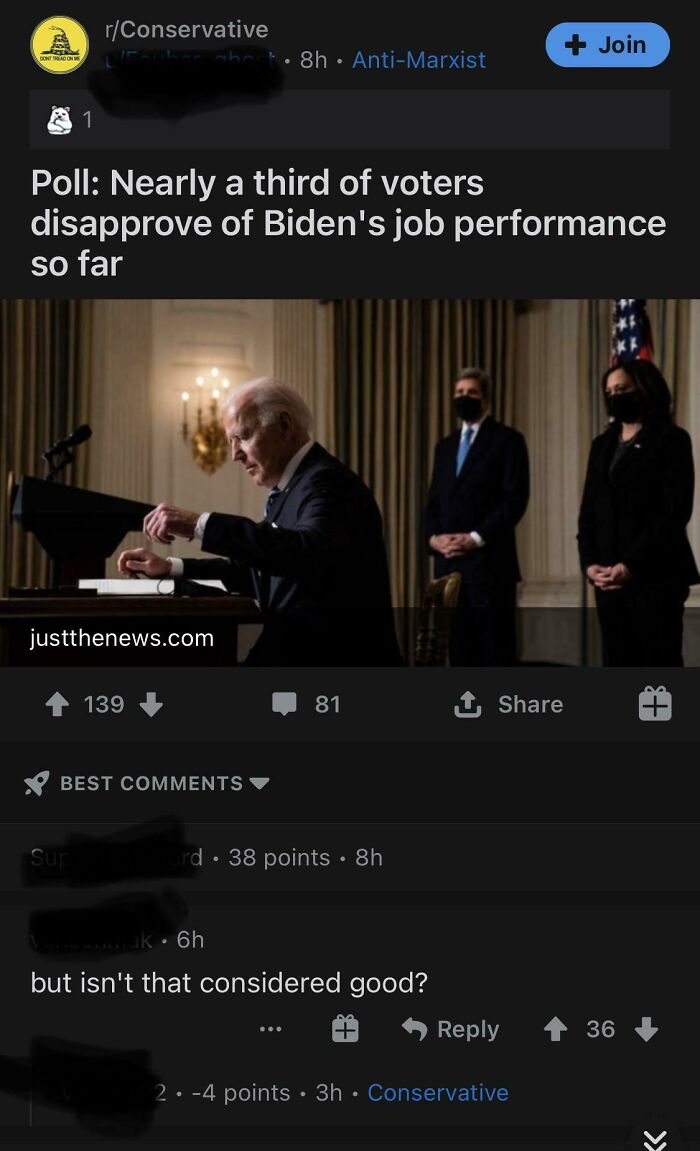700x1151 pixels.
Task: Join the r/Conservative community
Action: 608,45
